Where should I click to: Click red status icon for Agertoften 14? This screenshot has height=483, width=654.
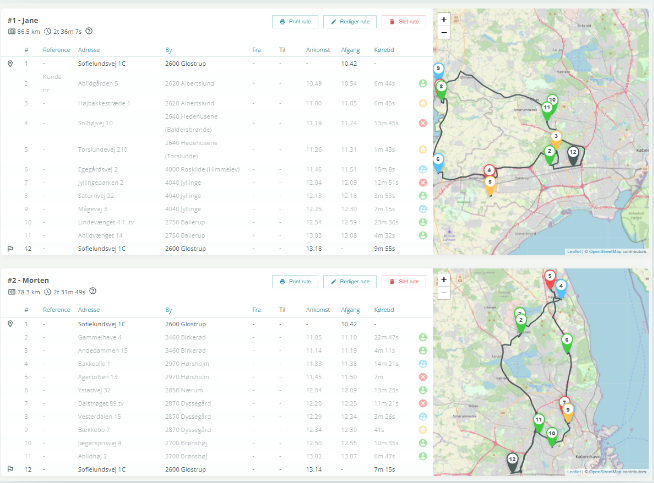point(422,376)
